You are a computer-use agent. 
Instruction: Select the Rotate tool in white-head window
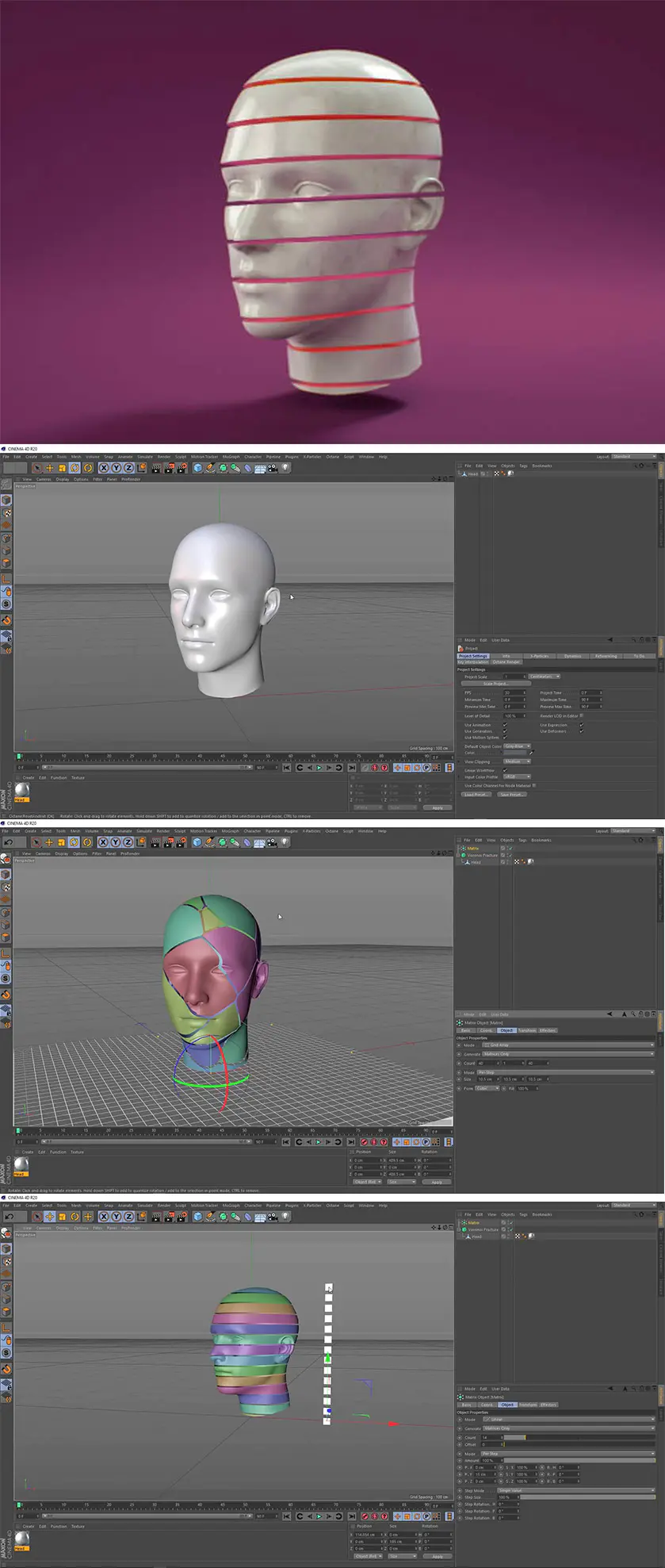tap(75, 468)
